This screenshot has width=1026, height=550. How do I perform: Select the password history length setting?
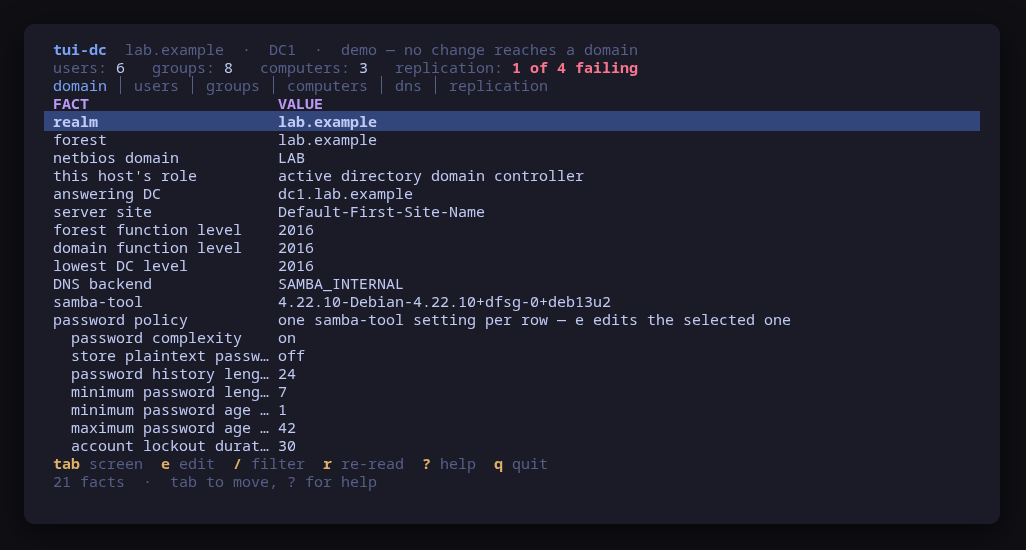(x=512, y=374)
